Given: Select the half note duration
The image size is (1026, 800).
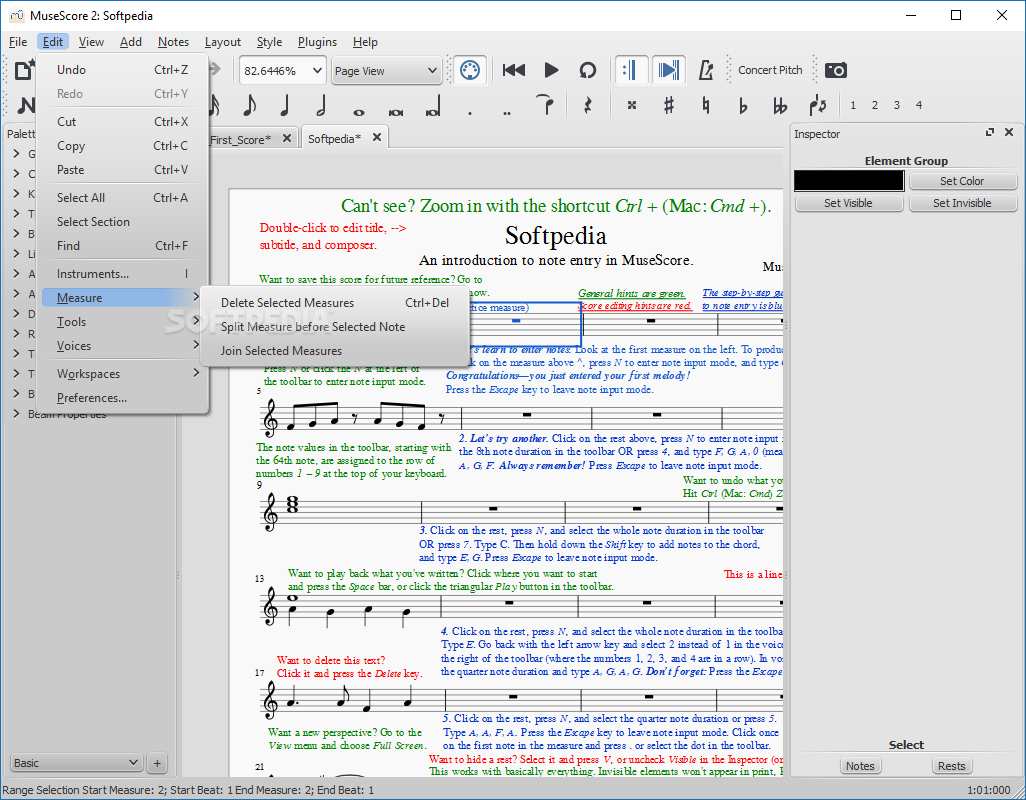Looking at the screenshot, I should click(321, 105).
